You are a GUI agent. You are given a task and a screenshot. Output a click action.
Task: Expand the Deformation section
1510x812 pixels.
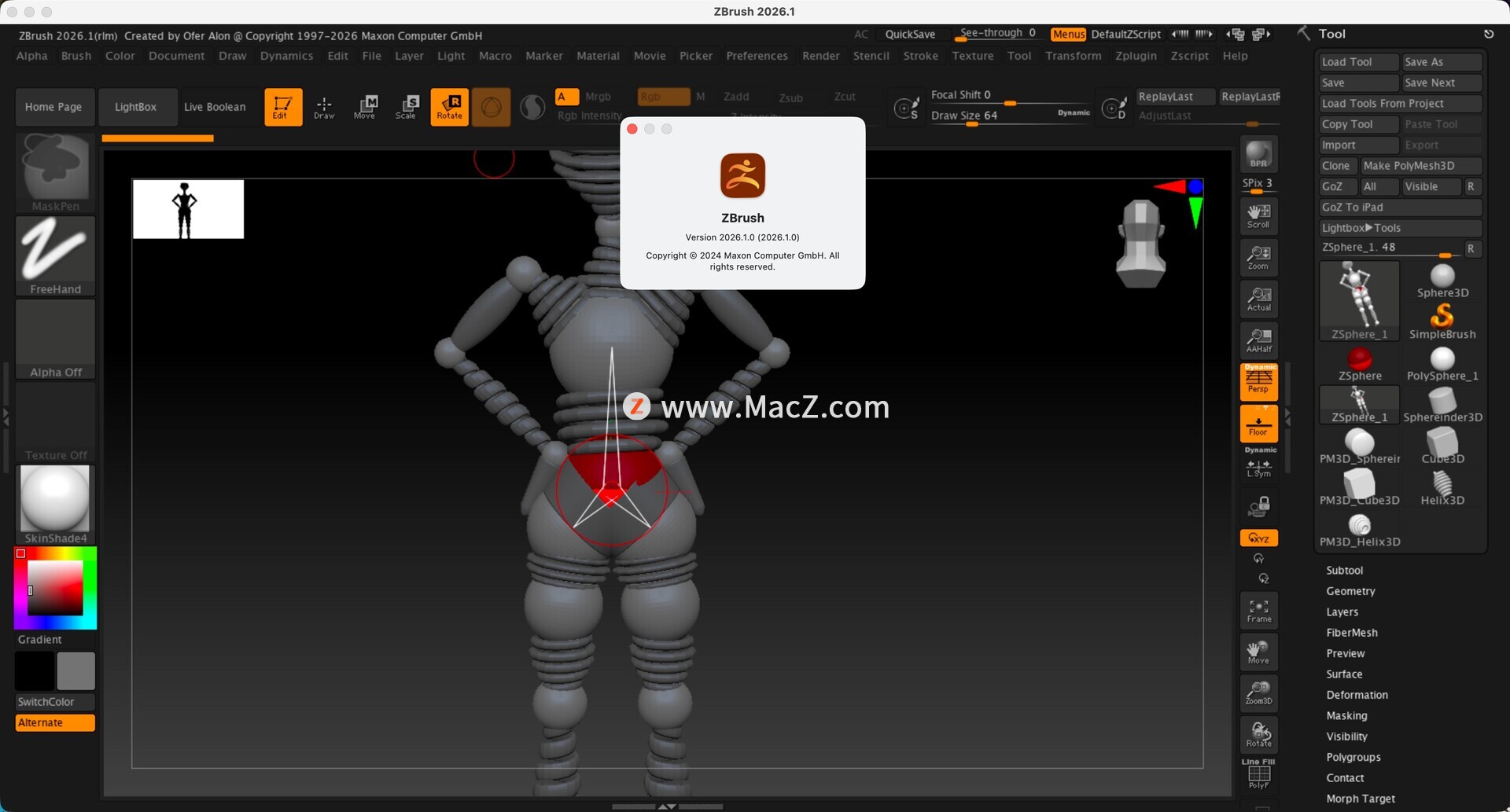[x=1357, y=695]
